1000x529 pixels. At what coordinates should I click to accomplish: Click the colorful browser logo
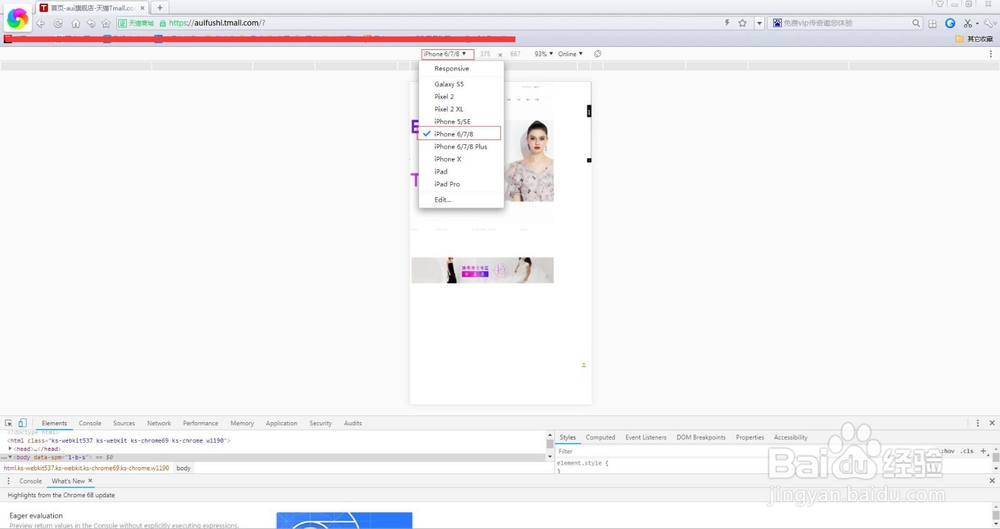pyautogui.click(x=17, y=19)
